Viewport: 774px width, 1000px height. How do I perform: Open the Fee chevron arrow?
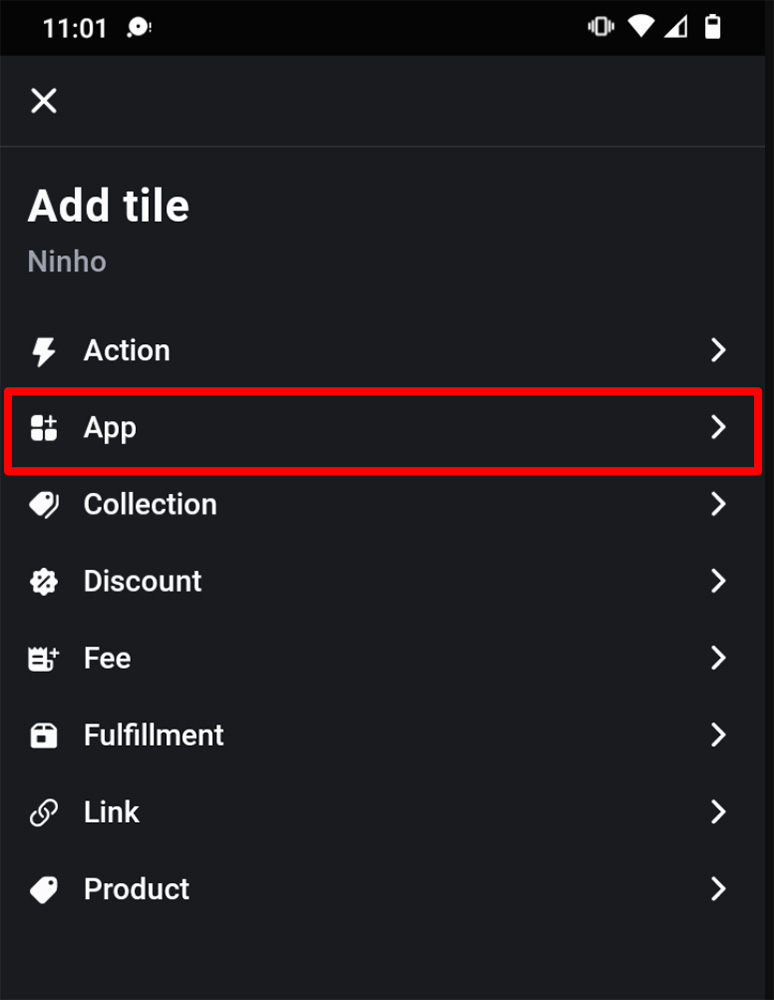pyautogui.click(x=718, y=658)
